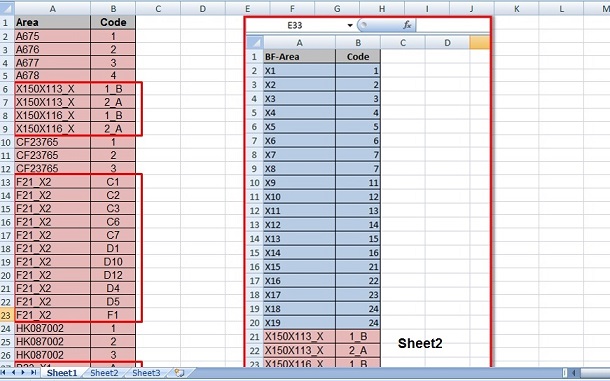The height and width of the screenshot is (381, 610).
Task: Select cell containing A675
Action: pos(53,36)
